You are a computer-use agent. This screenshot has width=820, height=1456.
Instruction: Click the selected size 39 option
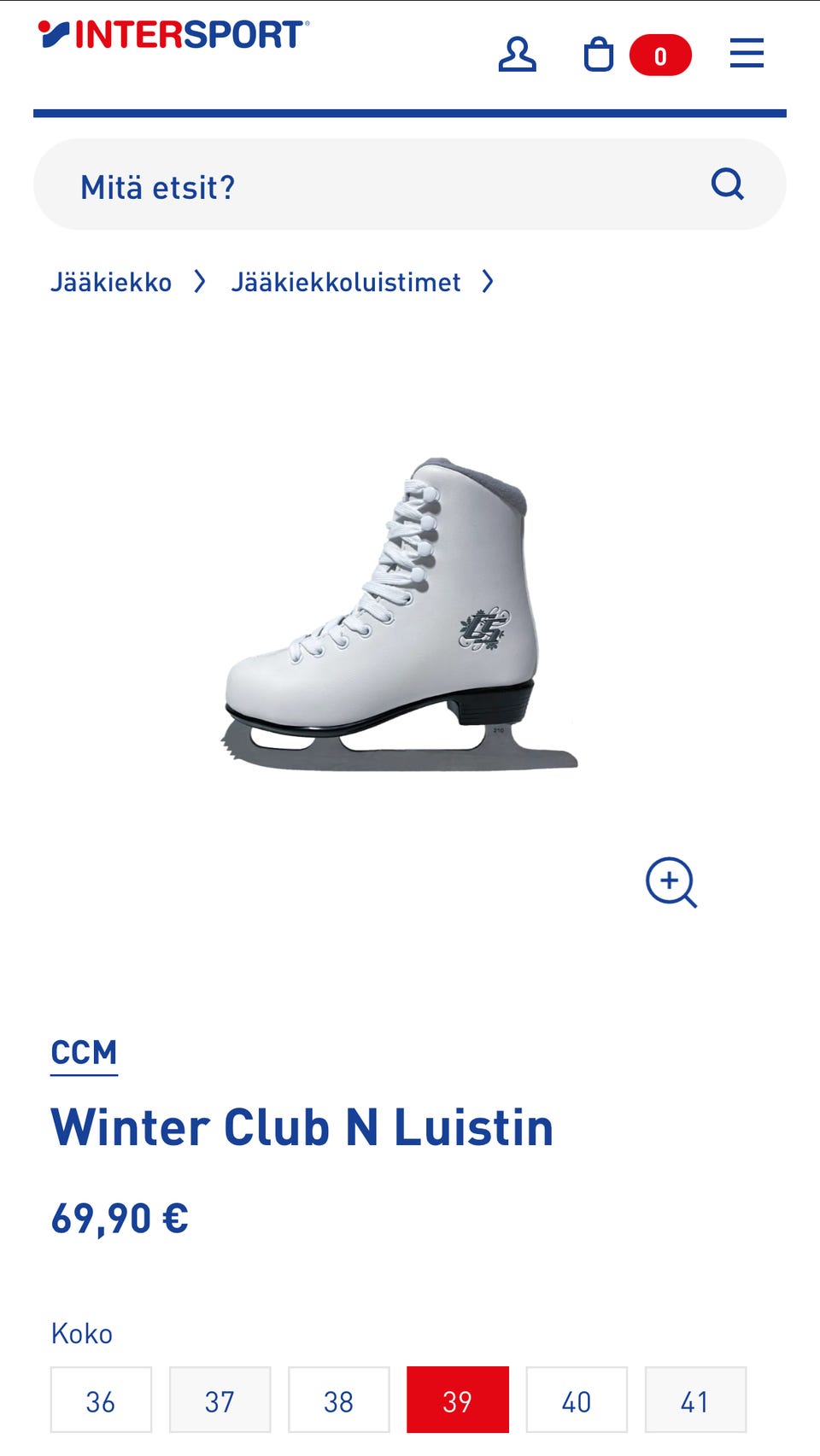point(458,1400)
